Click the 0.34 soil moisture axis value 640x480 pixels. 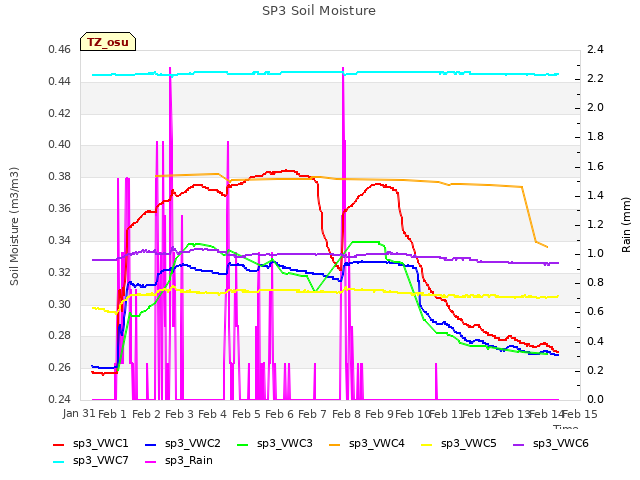click(x=60, y=240)
